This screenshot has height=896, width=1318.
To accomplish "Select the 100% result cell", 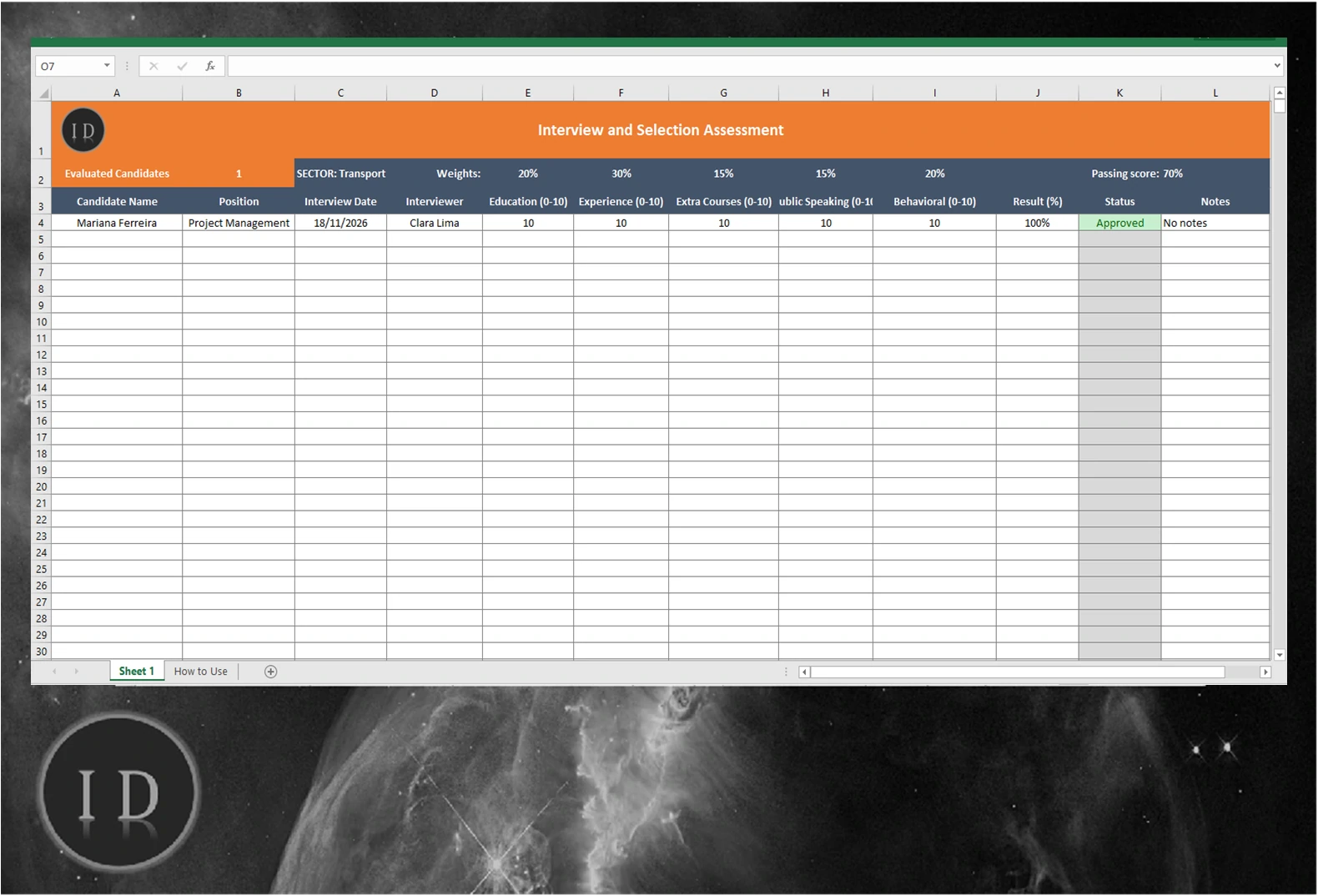I will (x=1037, y=223).
